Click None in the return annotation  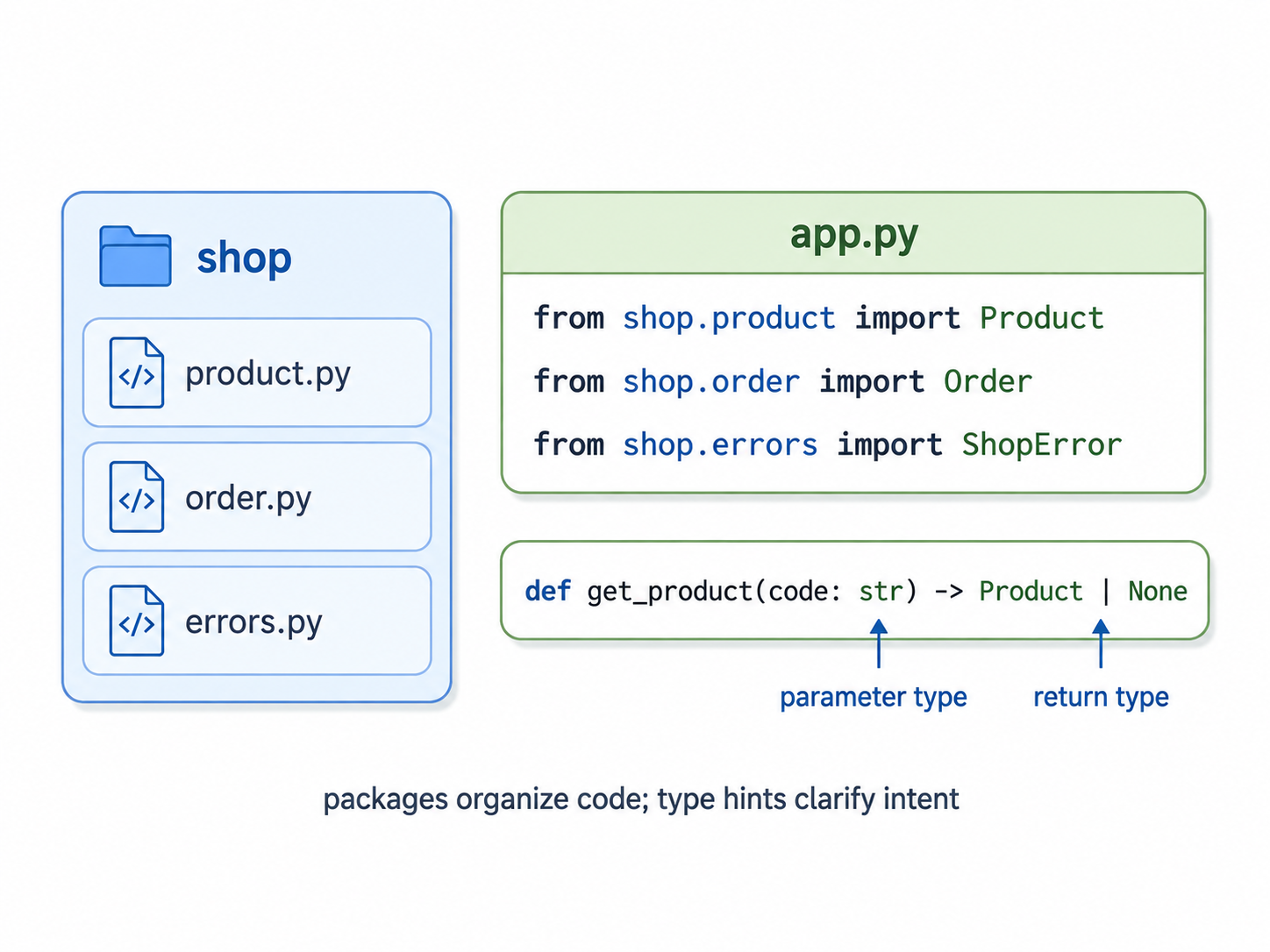[1158, 592]
